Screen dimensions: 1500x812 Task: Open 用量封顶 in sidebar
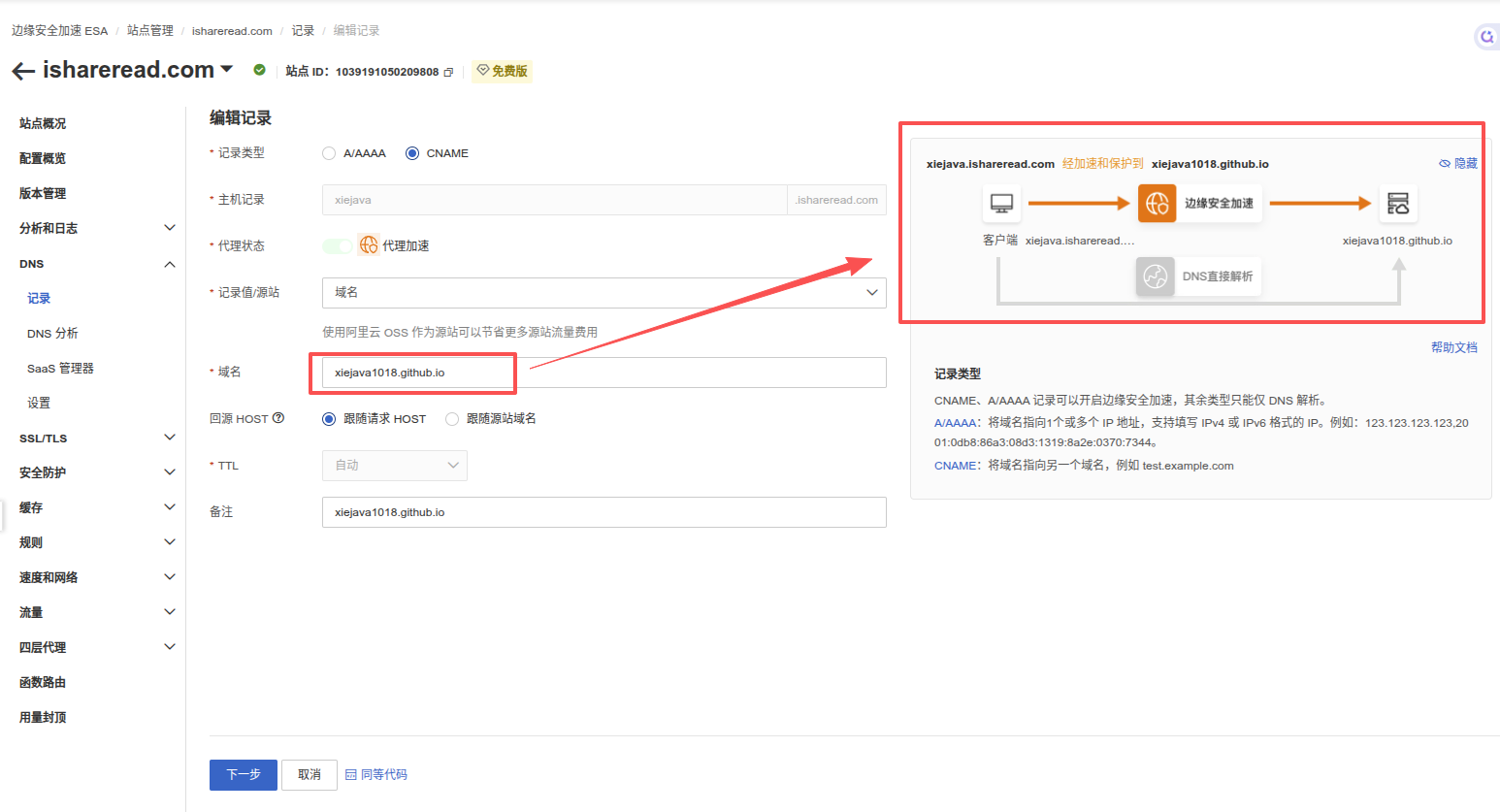43,717
